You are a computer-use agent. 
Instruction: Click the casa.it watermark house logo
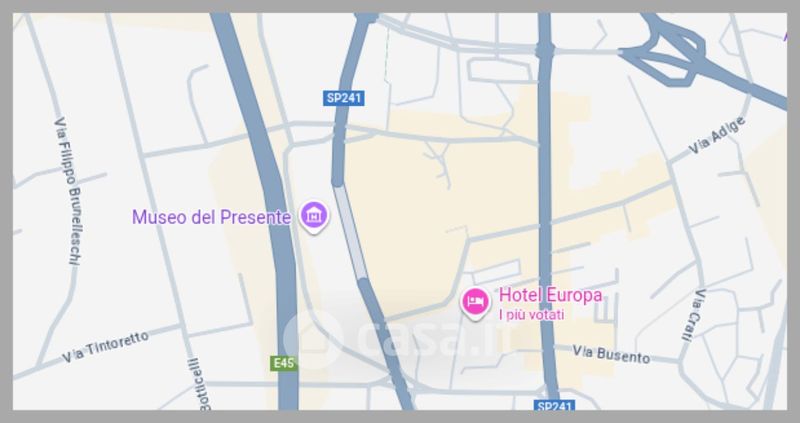coord(313,340)
